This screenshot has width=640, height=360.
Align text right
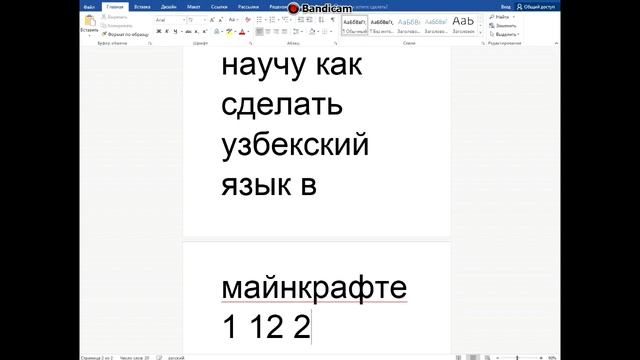pyautogui.click(x=276, y=31)
